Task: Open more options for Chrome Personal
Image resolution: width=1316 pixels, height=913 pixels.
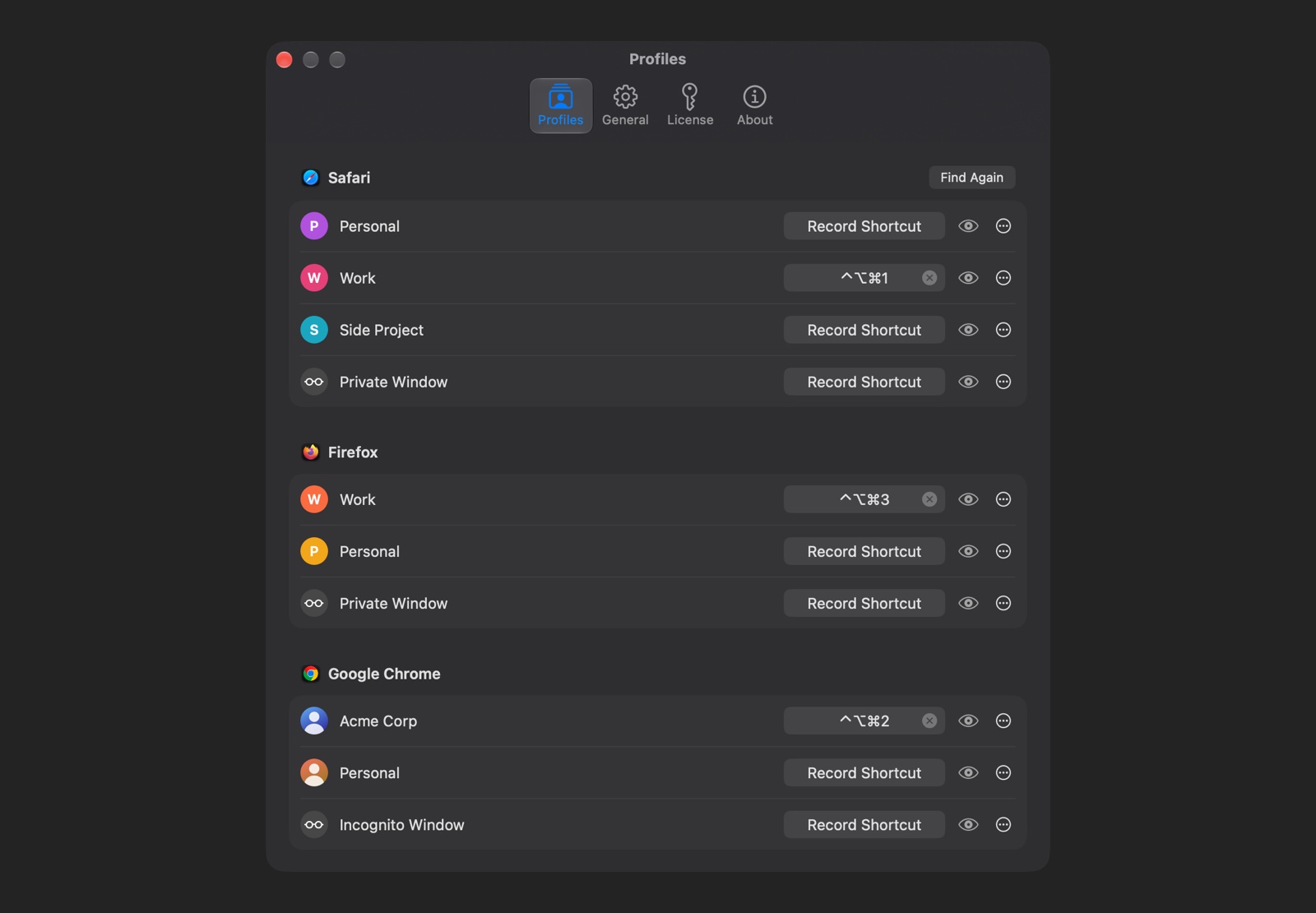Action: click(x=1003, y=772)
